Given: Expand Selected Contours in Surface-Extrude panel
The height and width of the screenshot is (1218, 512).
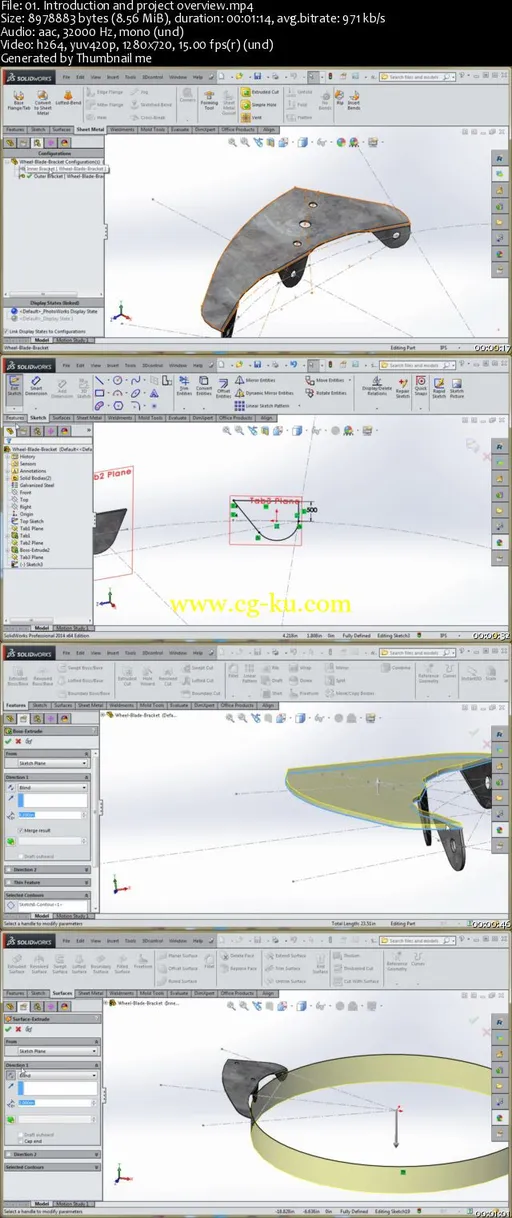Looking at the screenshot, I should 50,1166.
